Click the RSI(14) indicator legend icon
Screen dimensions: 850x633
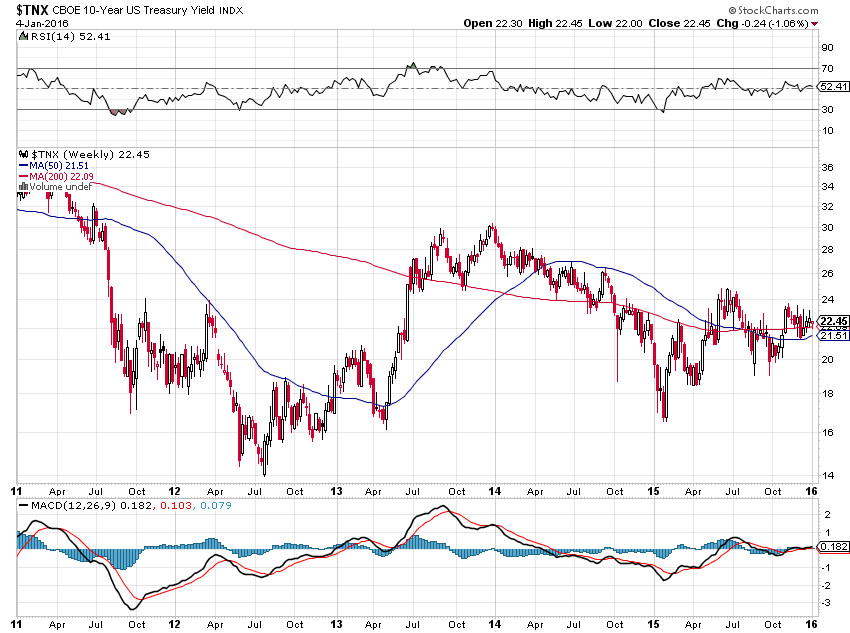click(x=22, y=36)
